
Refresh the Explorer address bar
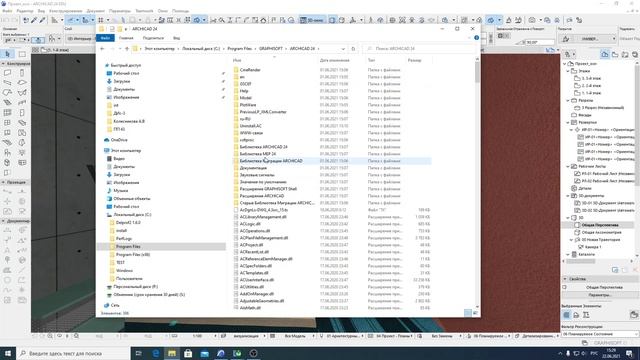click(x=353, y=49)
